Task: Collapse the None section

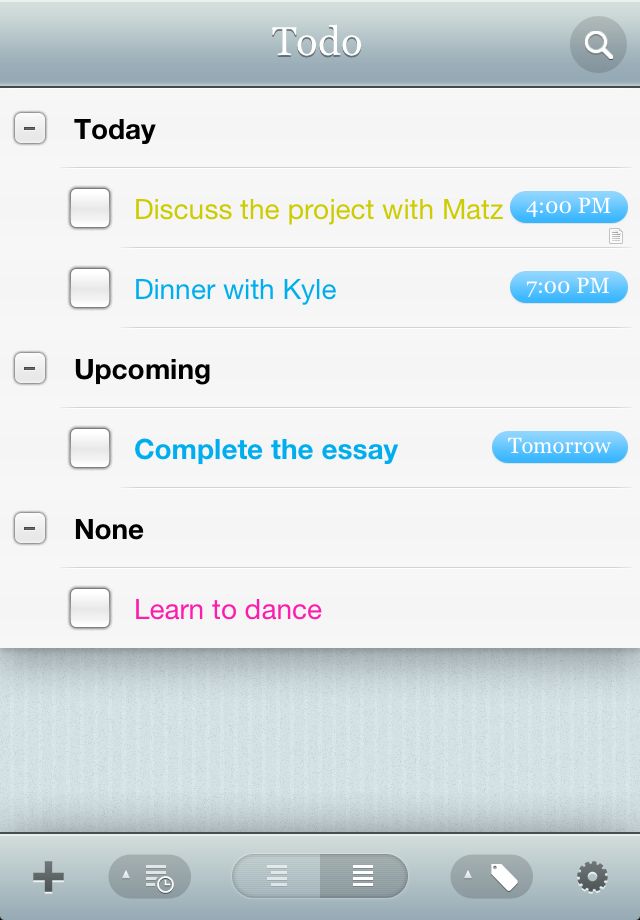Action: coord(30,528)
